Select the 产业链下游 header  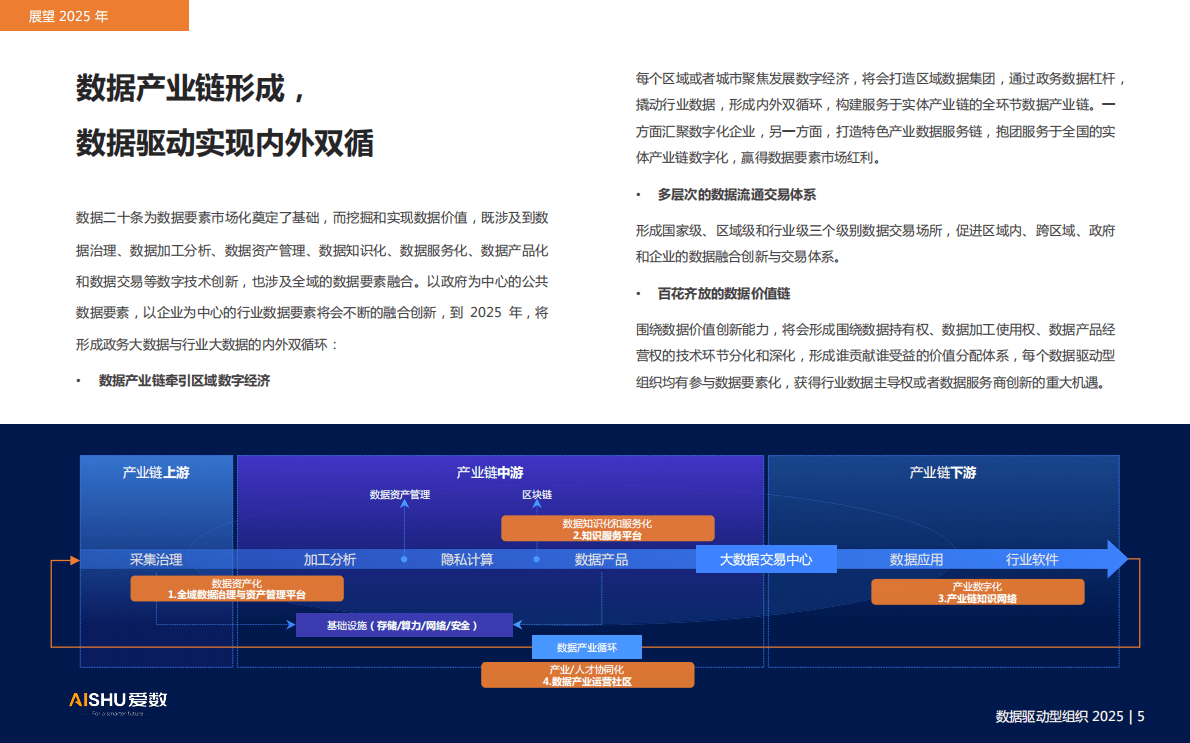point(943,474)
